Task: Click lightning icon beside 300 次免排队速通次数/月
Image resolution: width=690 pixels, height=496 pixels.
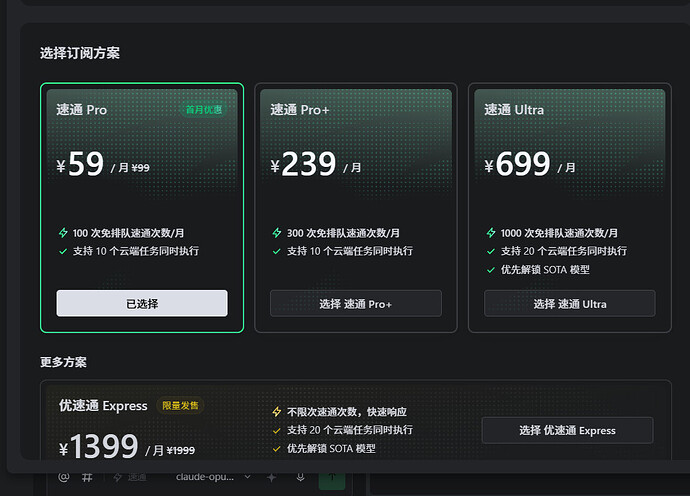Action: click(277, 232)
